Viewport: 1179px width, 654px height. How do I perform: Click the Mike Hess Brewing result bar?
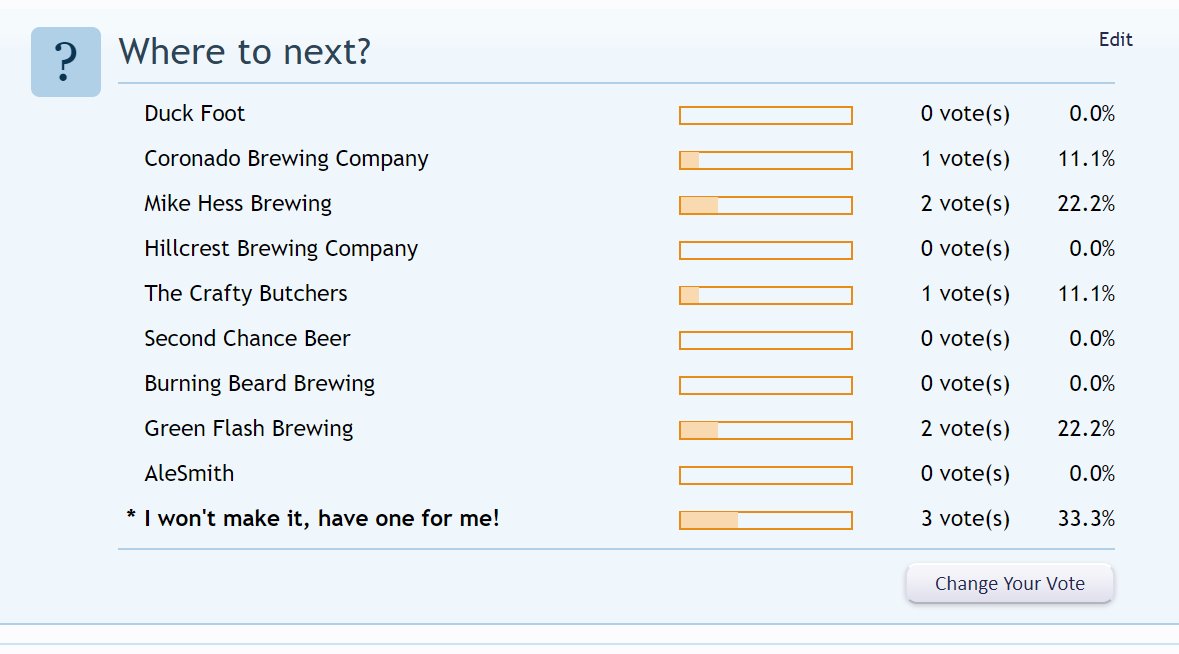point(765,205)
